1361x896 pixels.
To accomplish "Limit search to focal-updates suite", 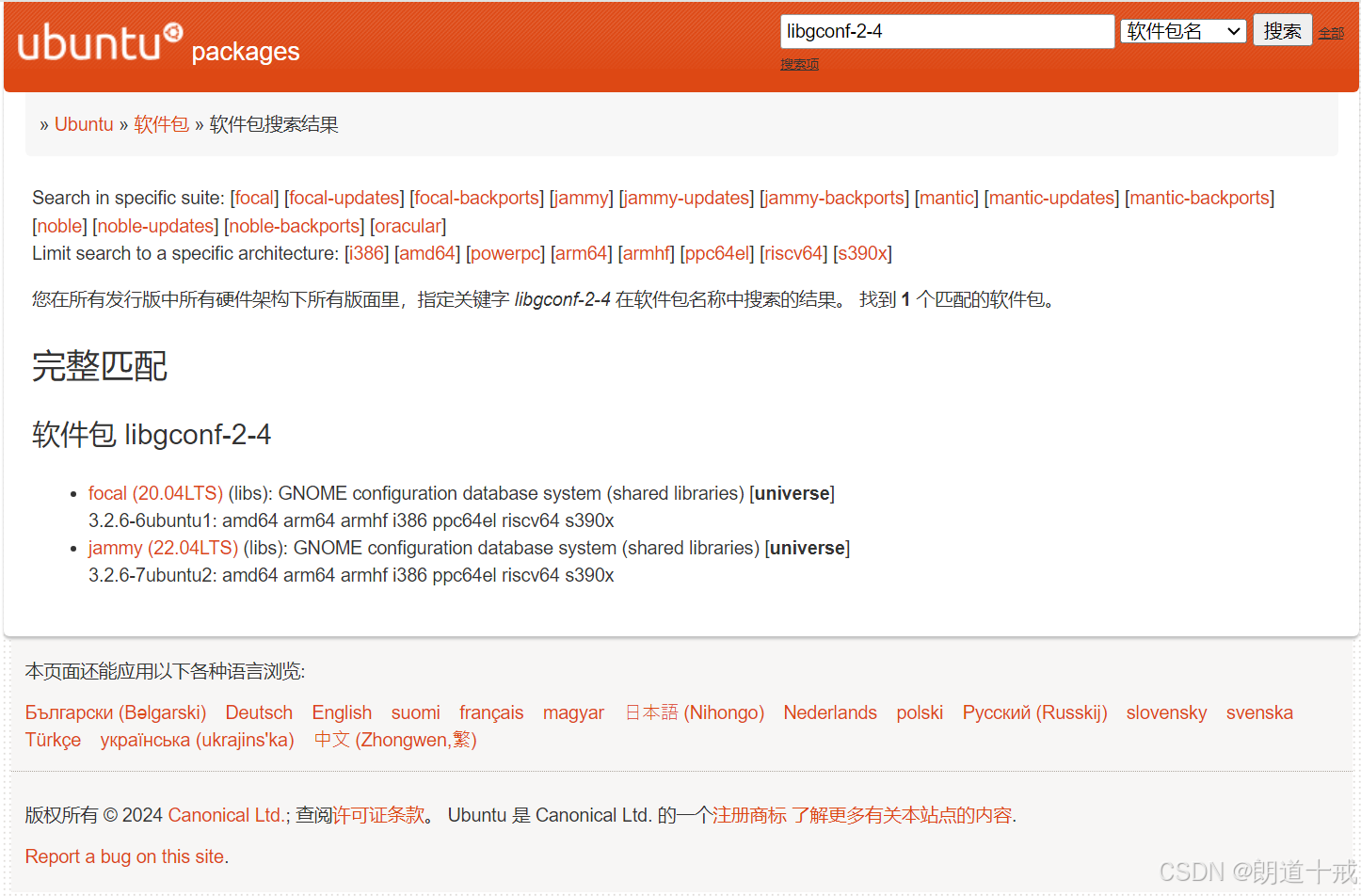I will pos(344,198).
